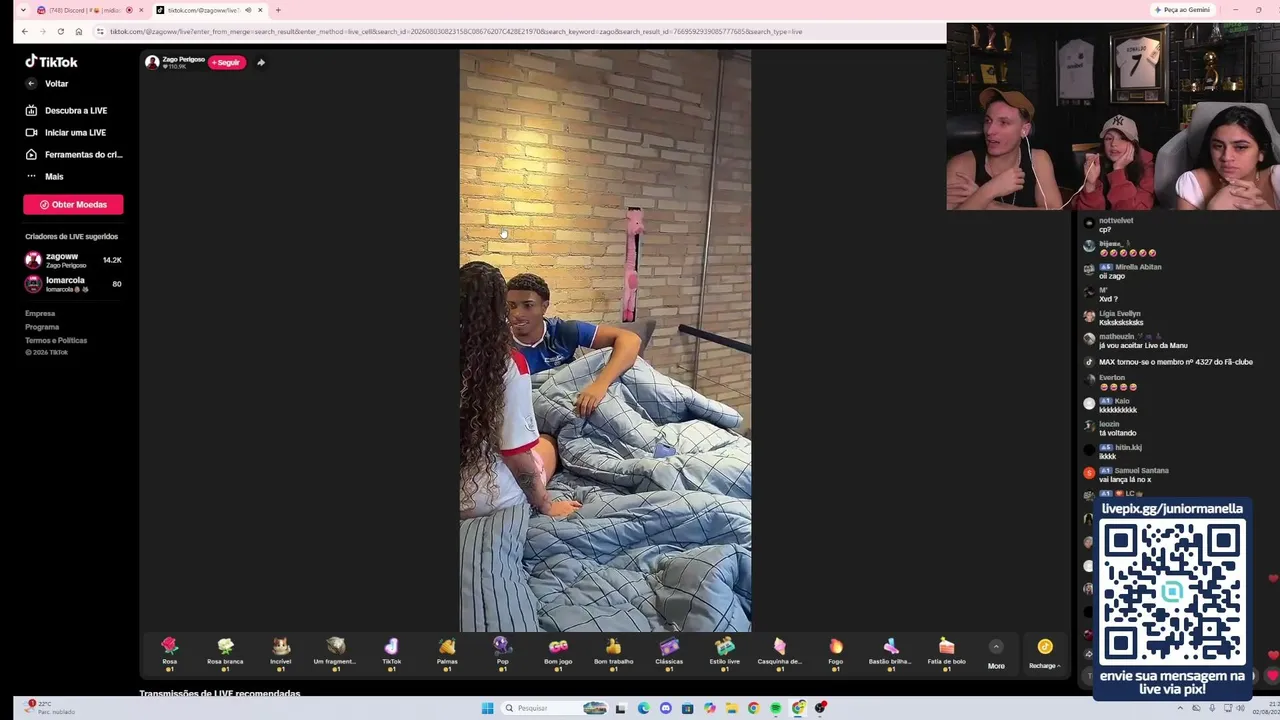1280x720 pixels.
Task: Send the Palmas gift
Action: 447,652
